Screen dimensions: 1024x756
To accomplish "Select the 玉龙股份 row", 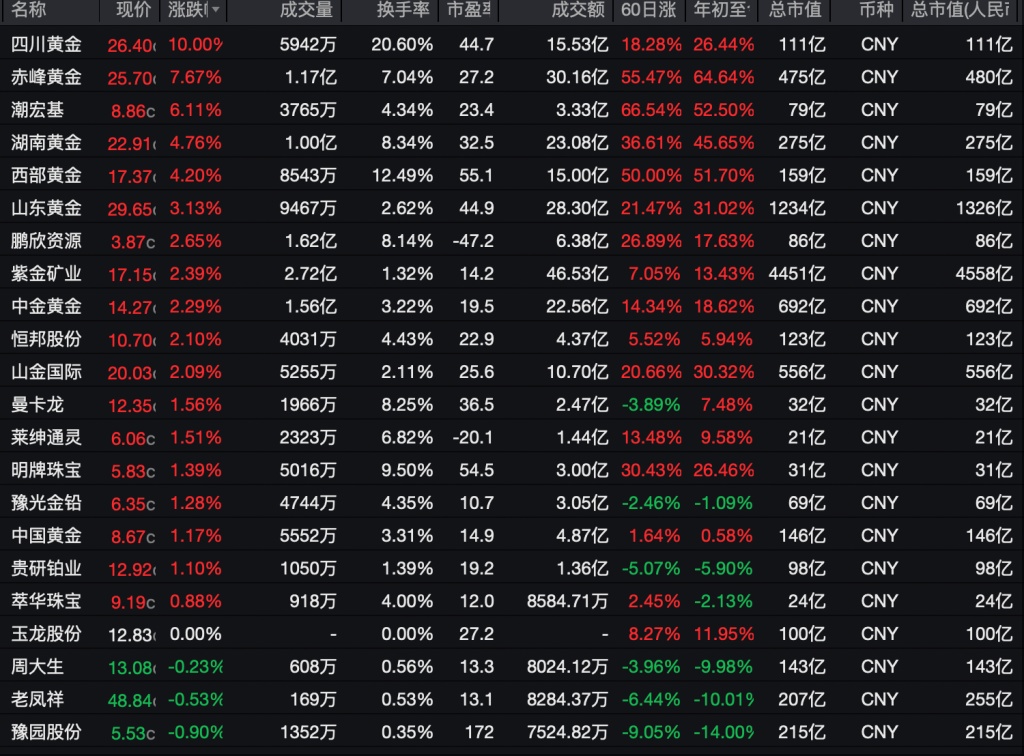I will click(512, 634).
